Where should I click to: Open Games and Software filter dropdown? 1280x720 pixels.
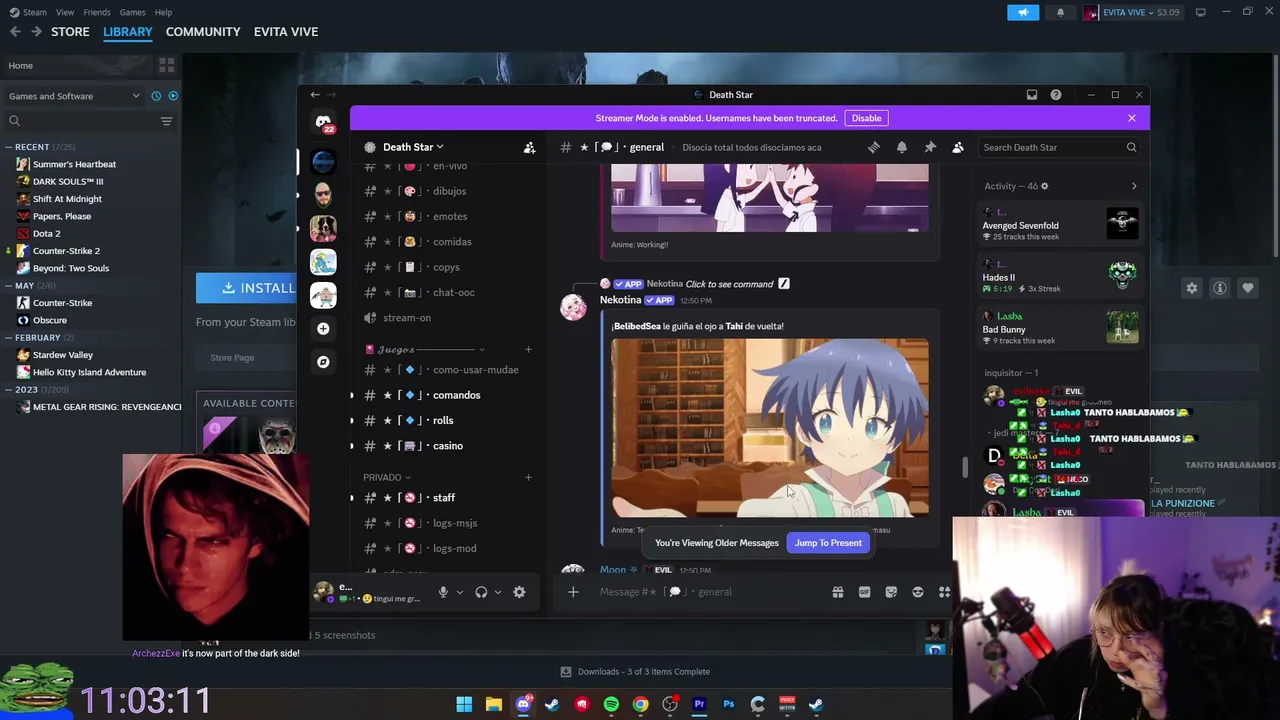pyautogui.click(x=73, y=96)
